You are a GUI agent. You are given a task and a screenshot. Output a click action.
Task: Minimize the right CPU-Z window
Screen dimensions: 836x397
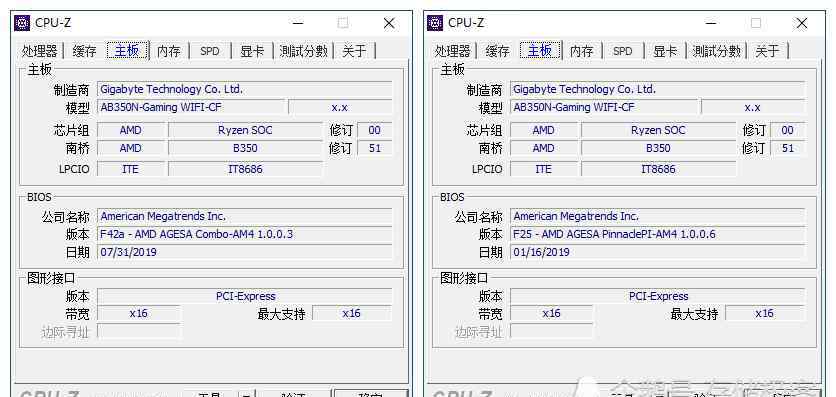(x=710, y=23)
